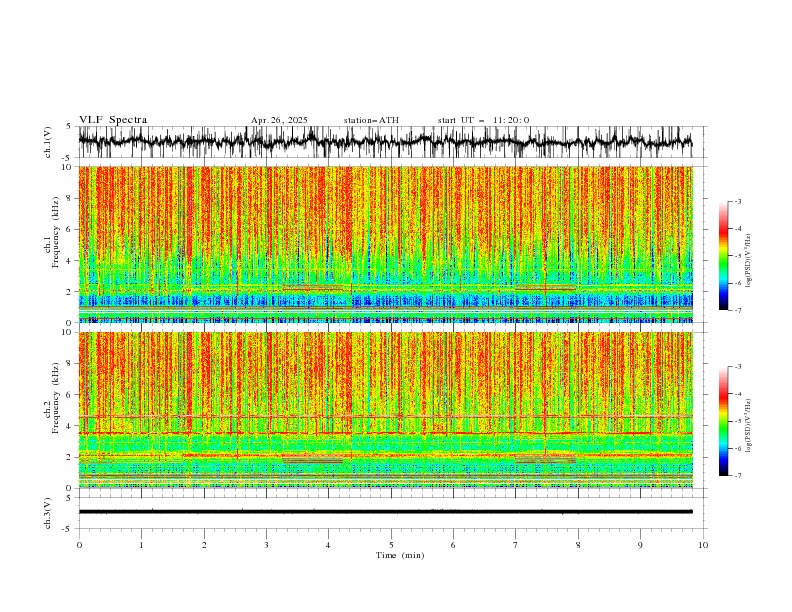
Task: Click the ch.1 voltage waveform trace
Action: point(385,142)
